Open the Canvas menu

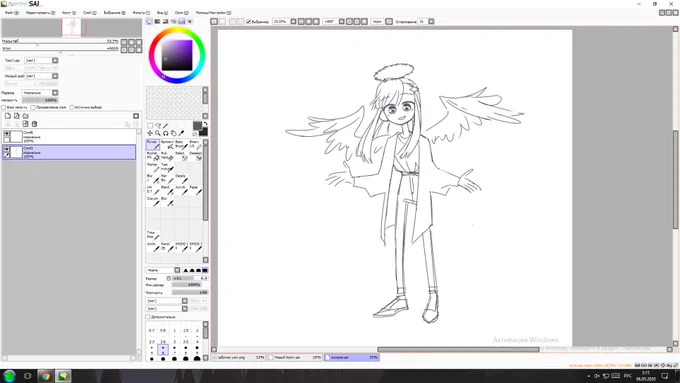[69, 13]
